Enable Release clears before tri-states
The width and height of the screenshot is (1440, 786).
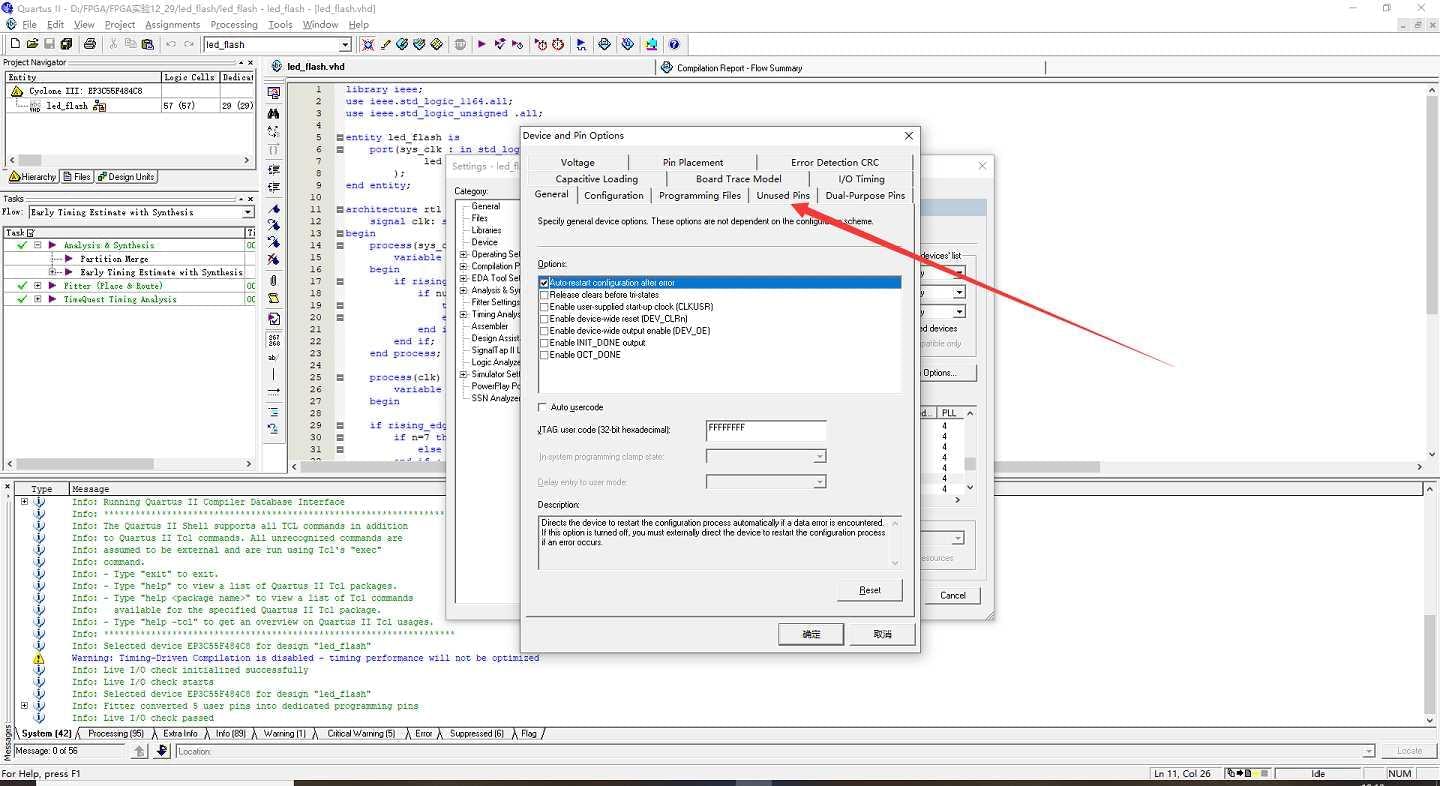pos(544,295)
